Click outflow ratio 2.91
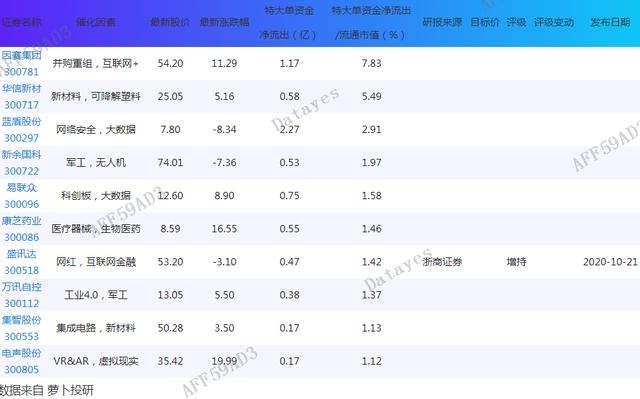The width and height of the screenshot is (640, 399). pos(371,129)
